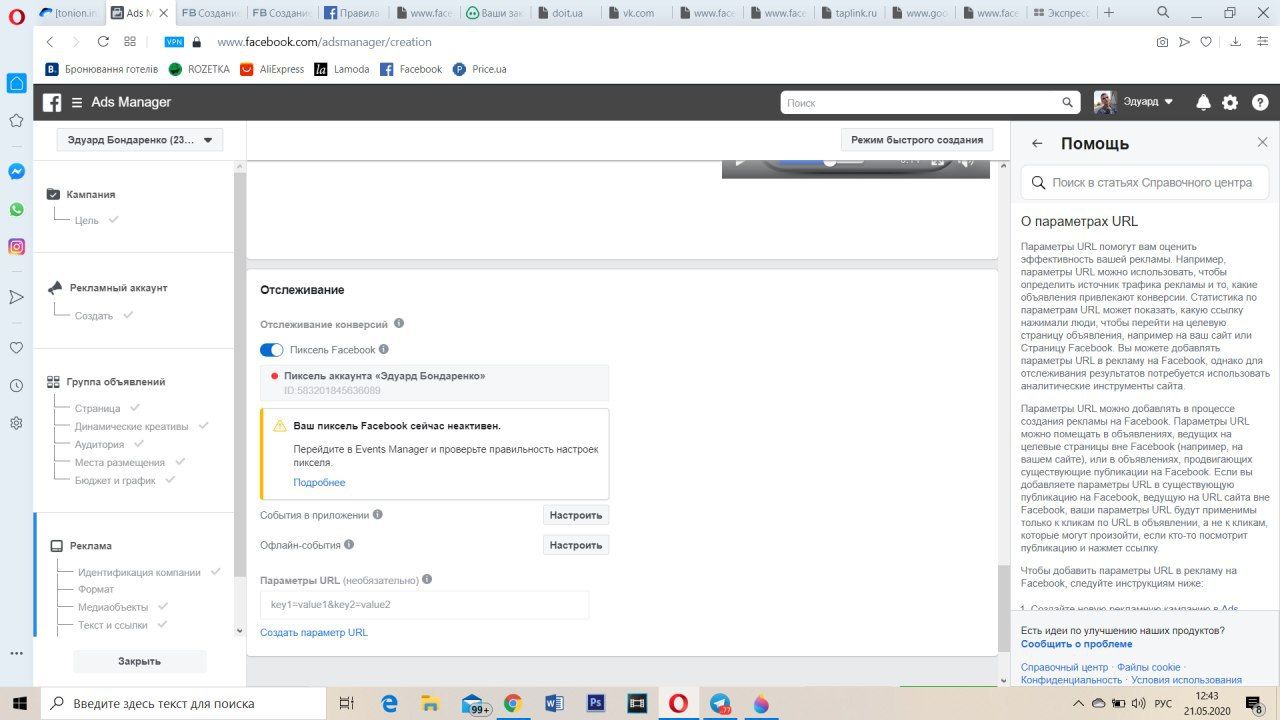Switch to the doit.ua browser tab
Image resolution: width=1280 pixels, height=720 pixels.
tap(567, 13)
